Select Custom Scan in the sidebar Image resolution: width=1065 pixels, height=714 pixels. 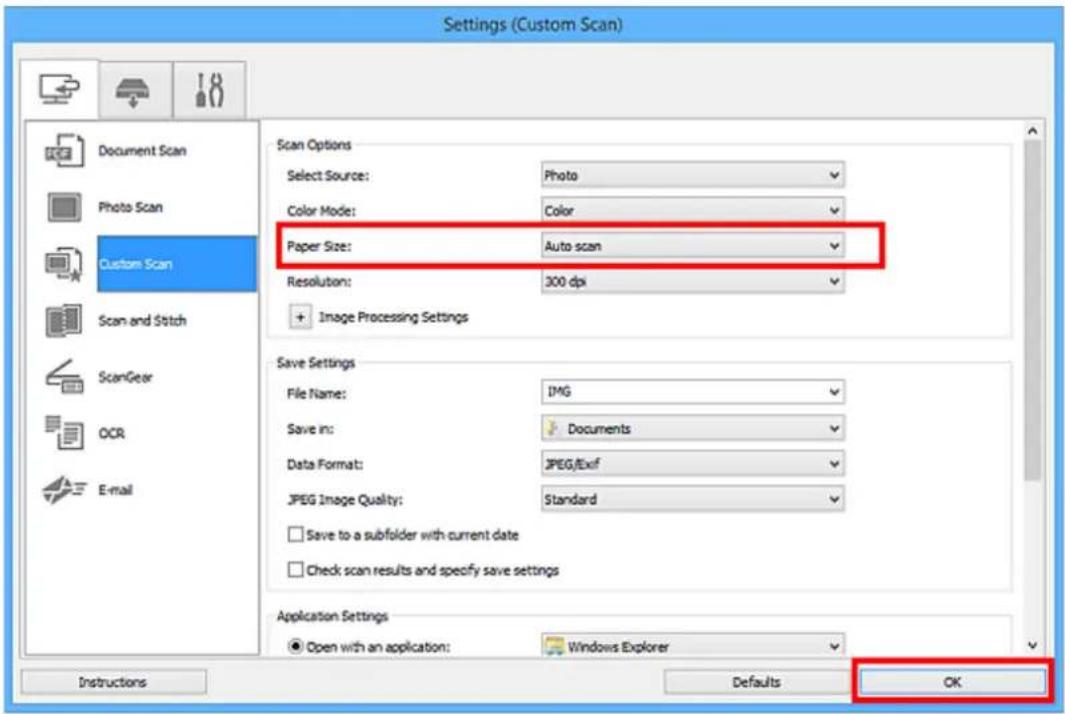click(177, 264)
